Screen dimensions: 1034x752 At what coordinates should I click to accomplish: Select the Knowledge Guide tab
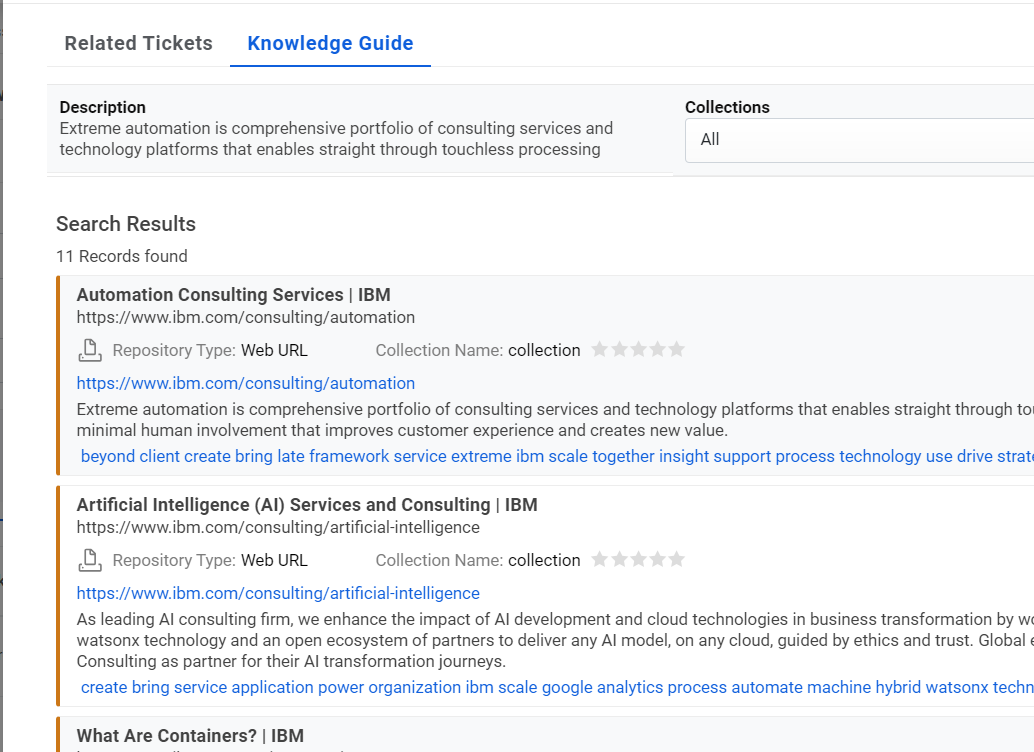(x=330, y=43)
